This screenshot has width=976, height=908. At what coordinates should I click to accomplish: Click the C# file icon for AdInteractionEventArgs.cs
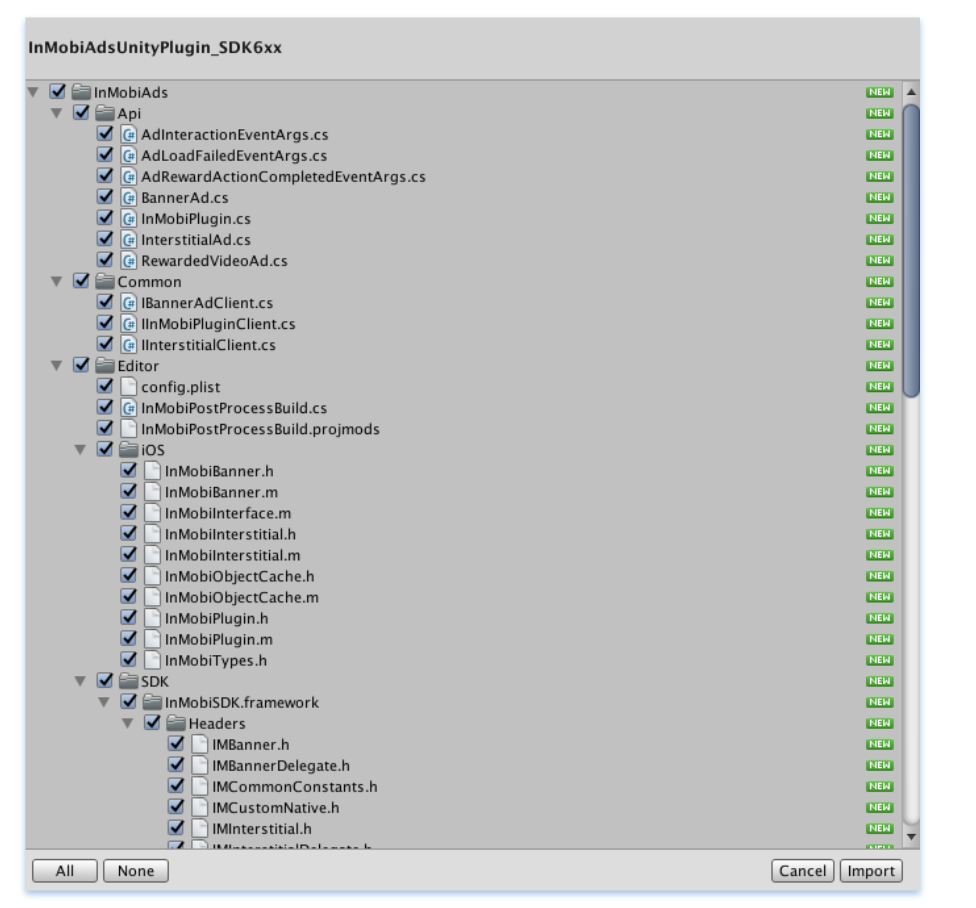(x=129, y=134)
